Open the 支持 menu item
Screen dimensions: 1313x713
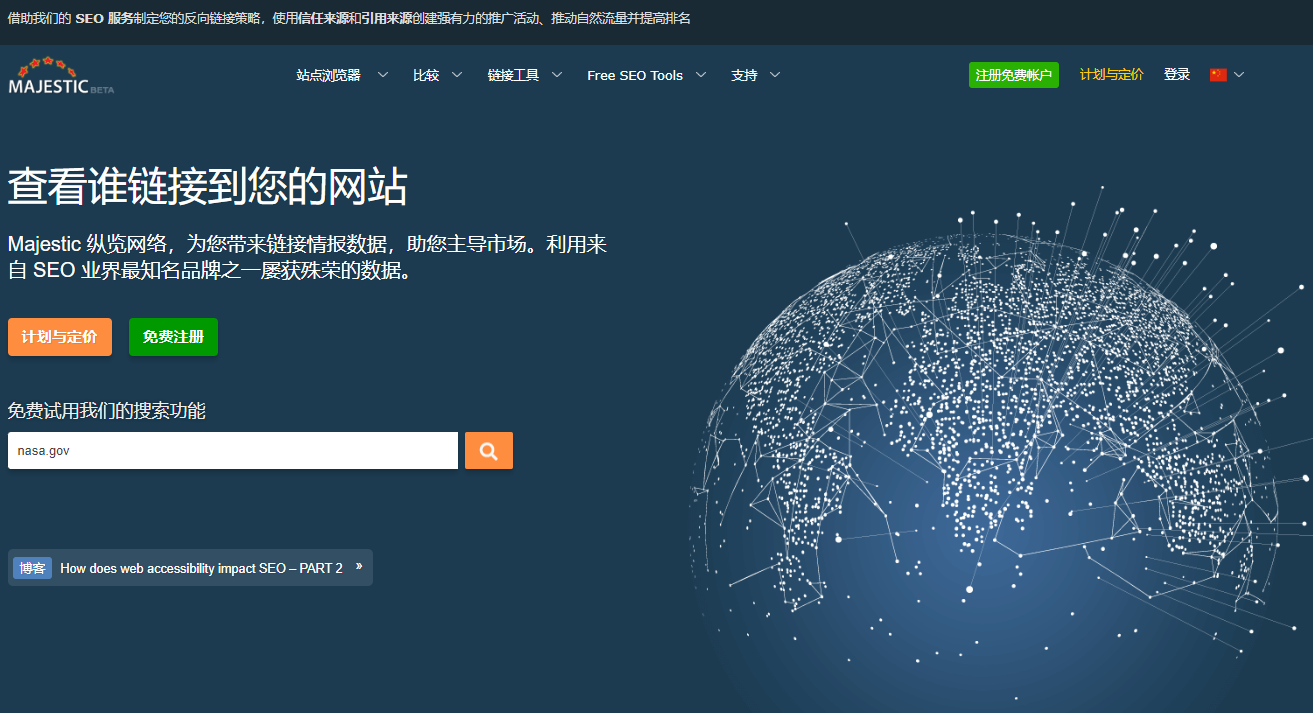point(744,75)
